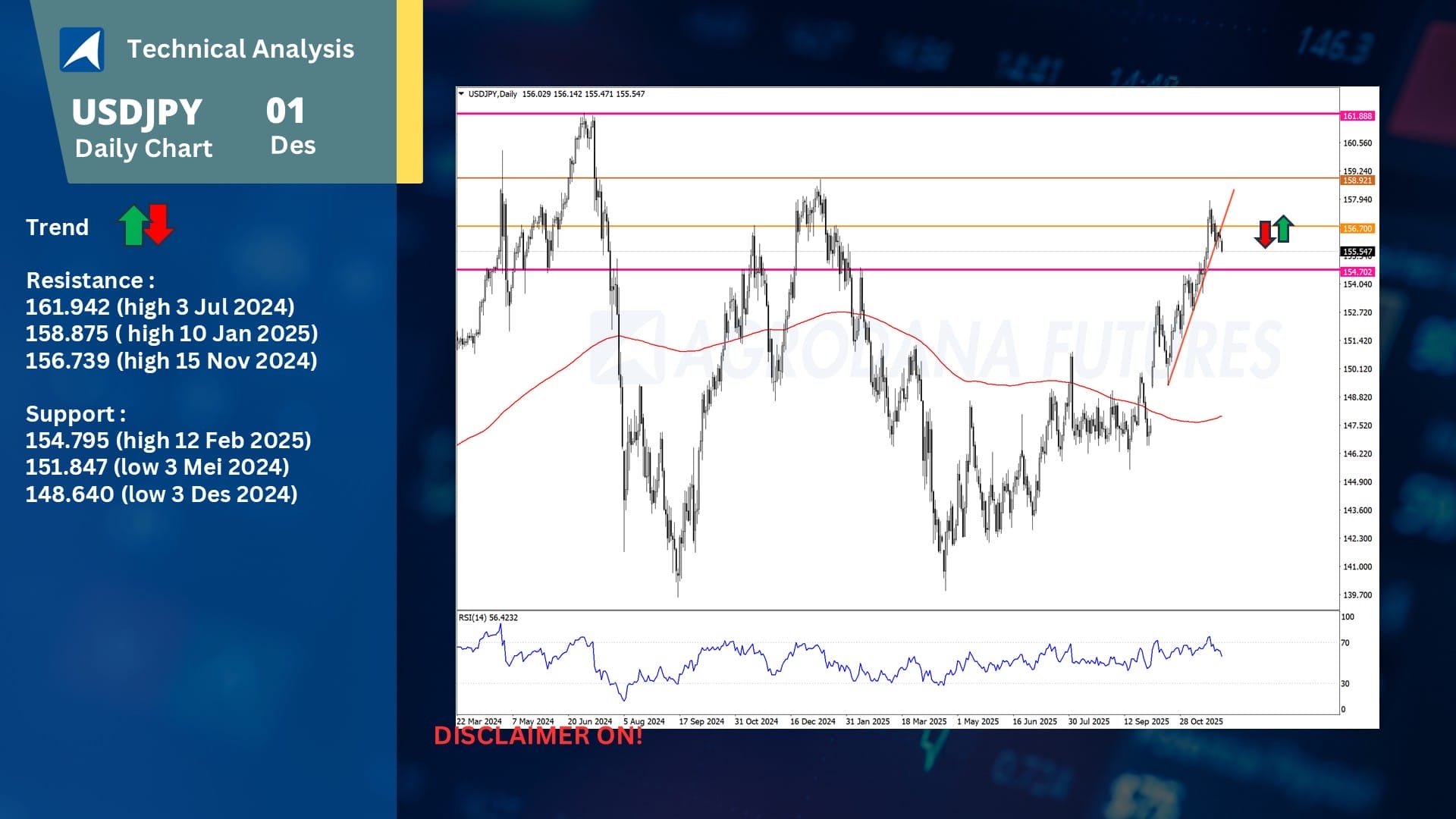Click the 22 Mar 2024 date axis label
The image size is (1456, 819).
tap(479, 721)
